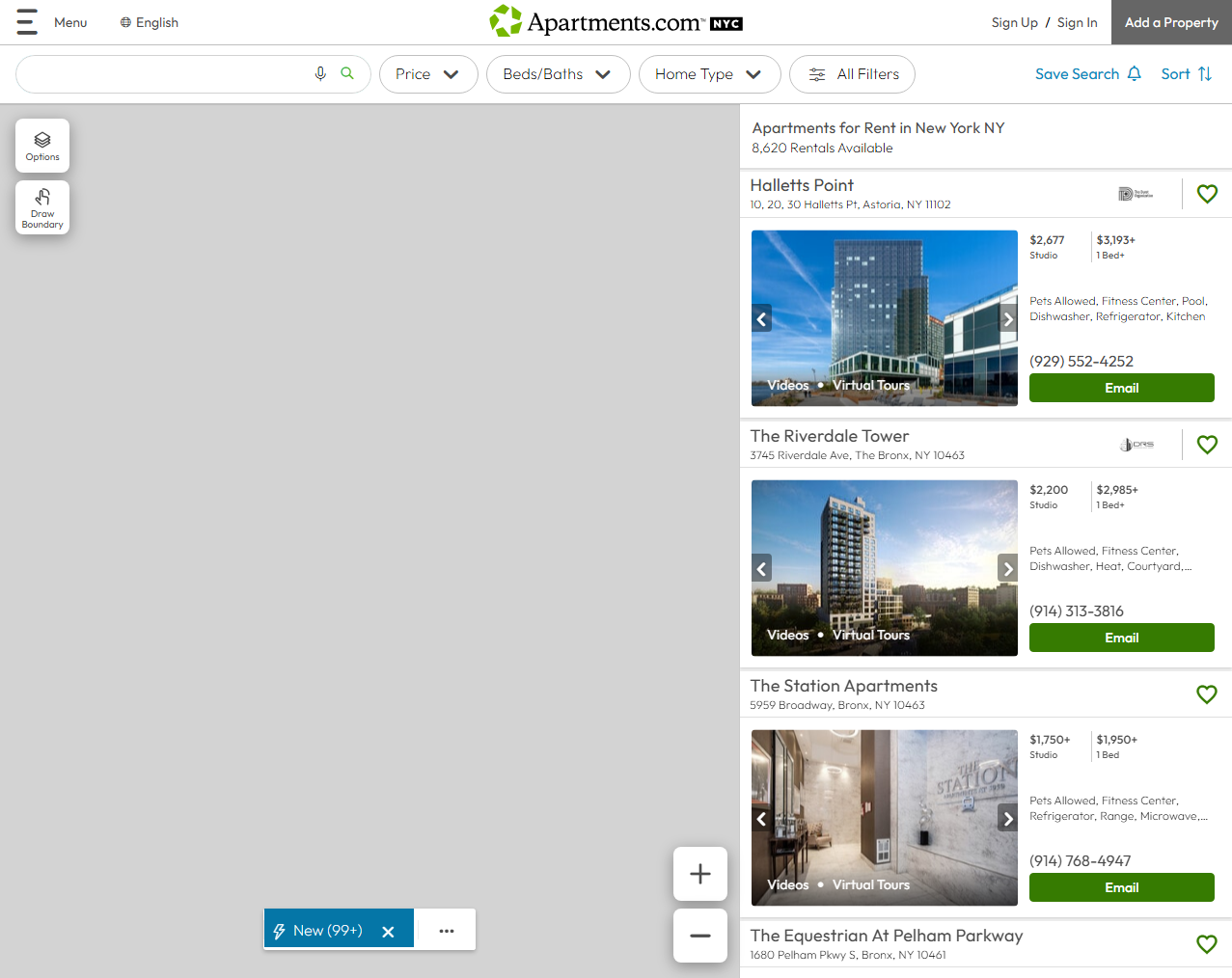Expand the Beds/Baths dropdown

558,73
